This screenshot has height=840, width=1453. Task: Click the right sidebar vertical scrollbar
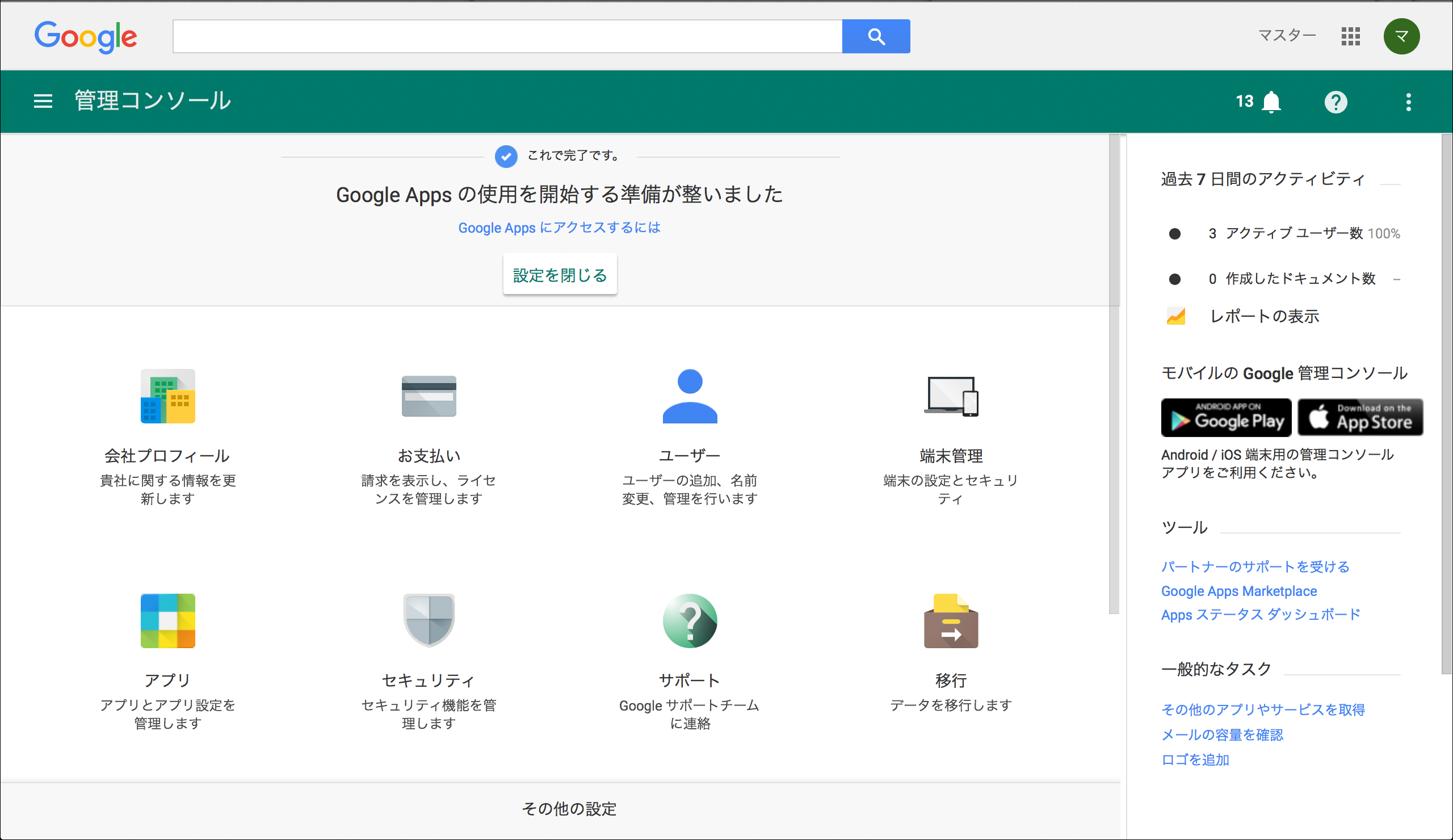pos(1447,404)
